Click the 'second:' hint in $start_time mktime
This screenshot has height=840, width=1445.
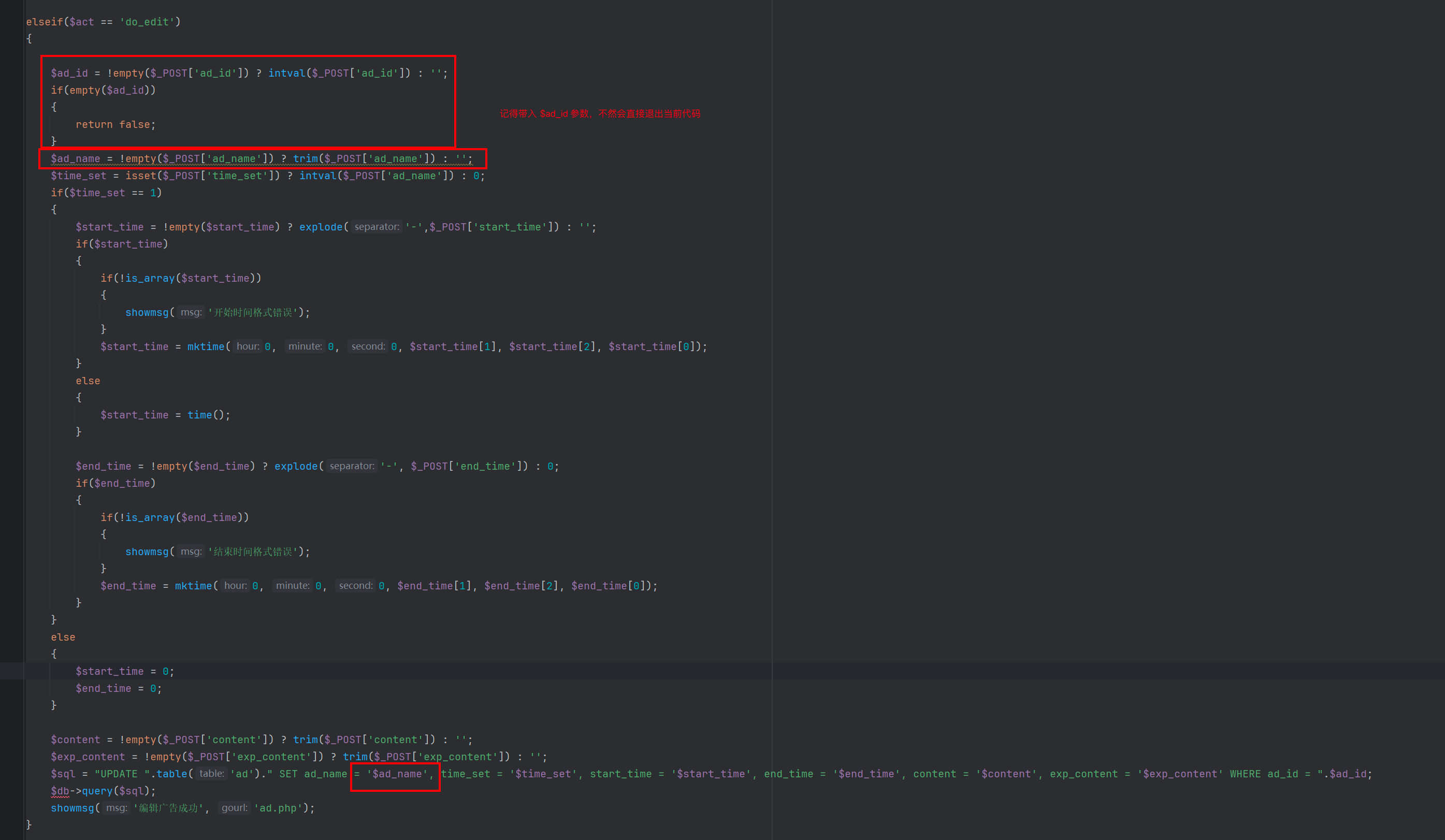(368, 346)
